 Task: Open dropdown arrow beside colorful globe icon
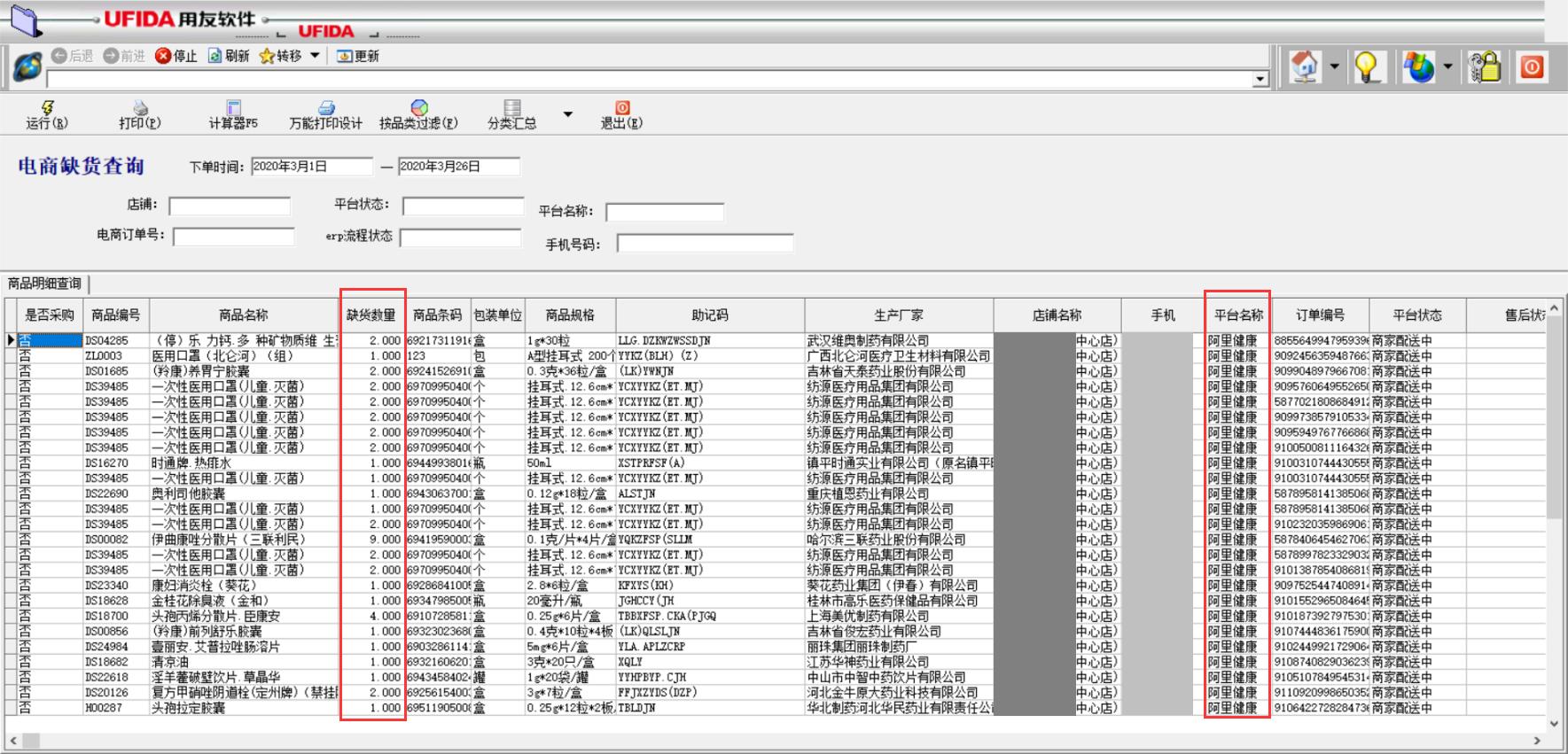1447,66
